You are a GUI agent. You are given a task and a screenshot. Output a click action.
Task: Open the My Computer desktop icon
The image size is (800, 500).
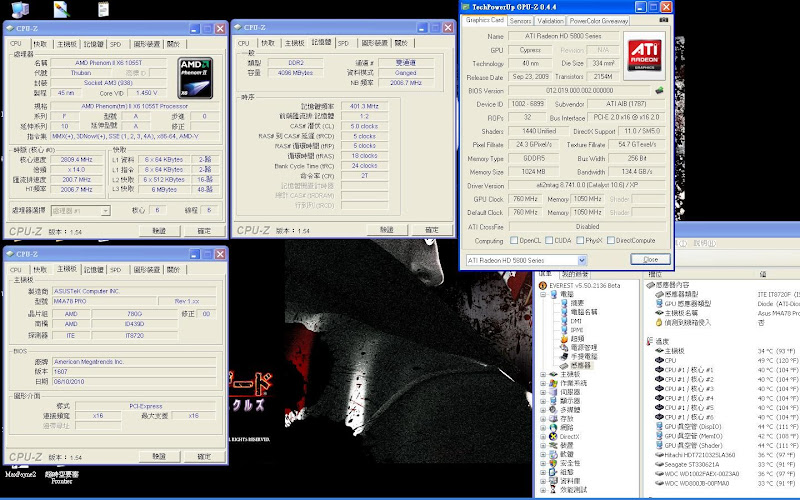(x=20, y=9)
